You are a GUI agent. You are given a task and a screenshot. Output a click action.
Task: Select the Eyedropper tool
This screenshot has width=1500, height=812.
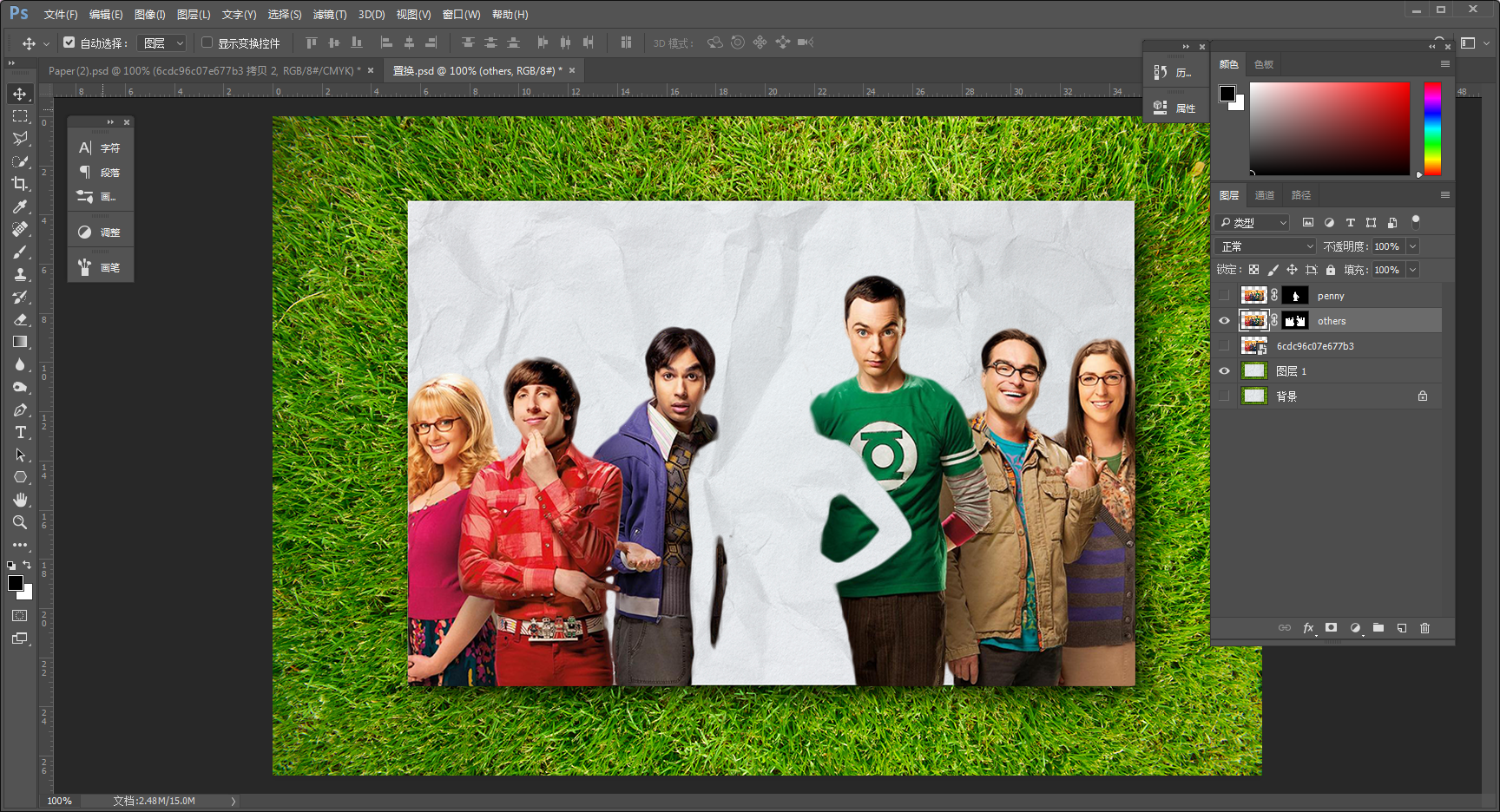coord(20,206)
